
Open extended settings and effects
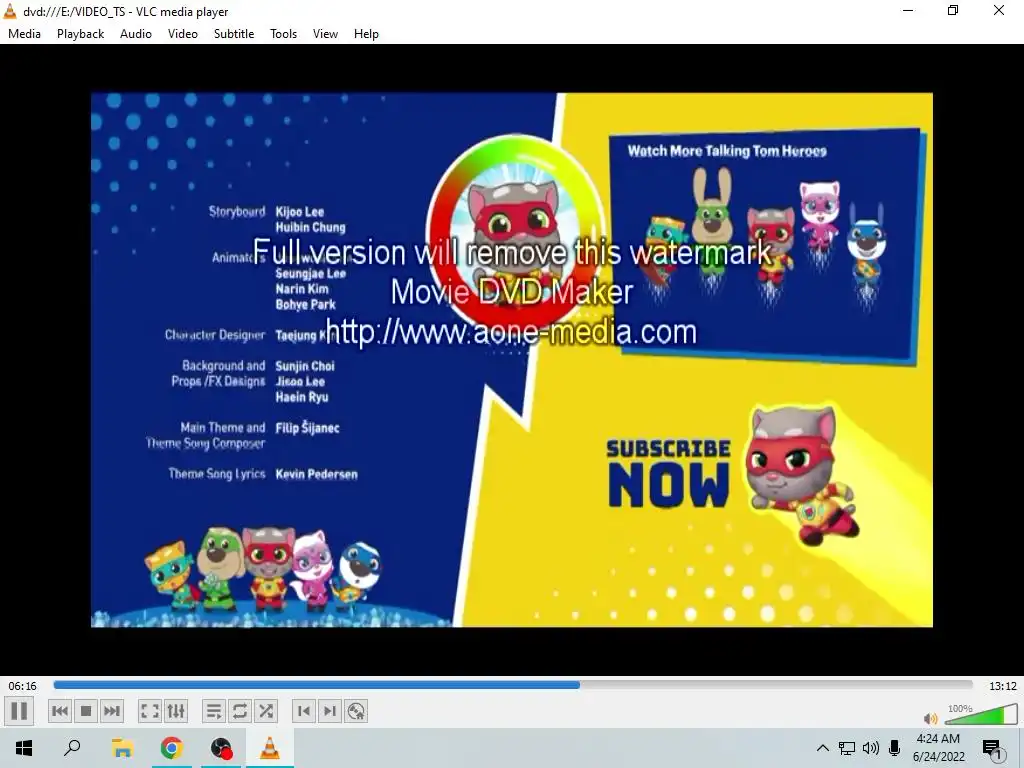[176, 711]
